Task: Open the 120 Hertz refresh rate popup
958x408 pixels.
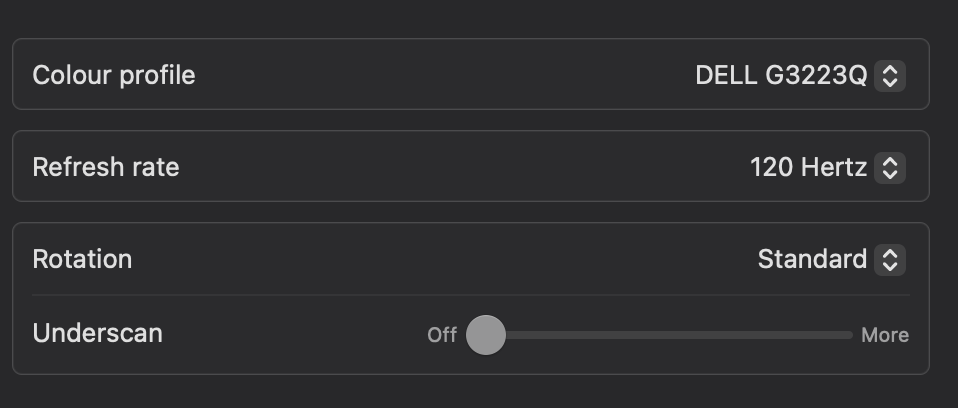Action: point(808,167)
